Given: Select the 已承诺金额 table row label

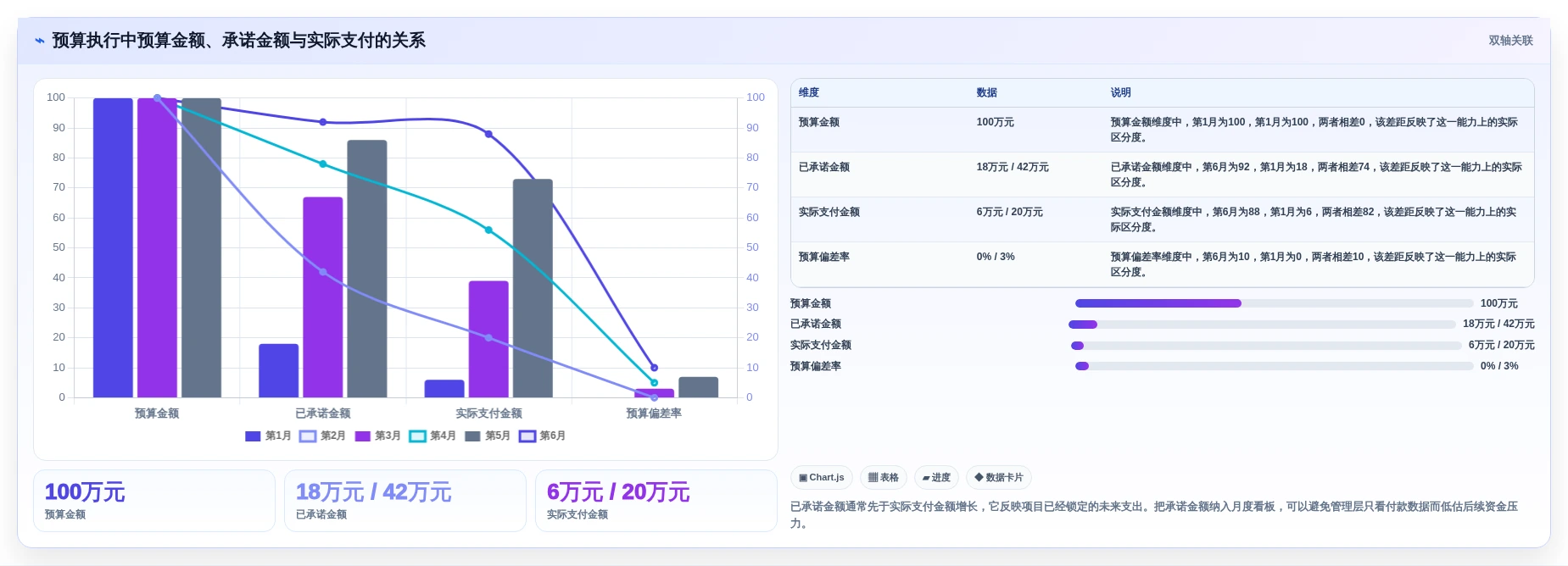Looking at the screenshot, I should tap(824, 167).
